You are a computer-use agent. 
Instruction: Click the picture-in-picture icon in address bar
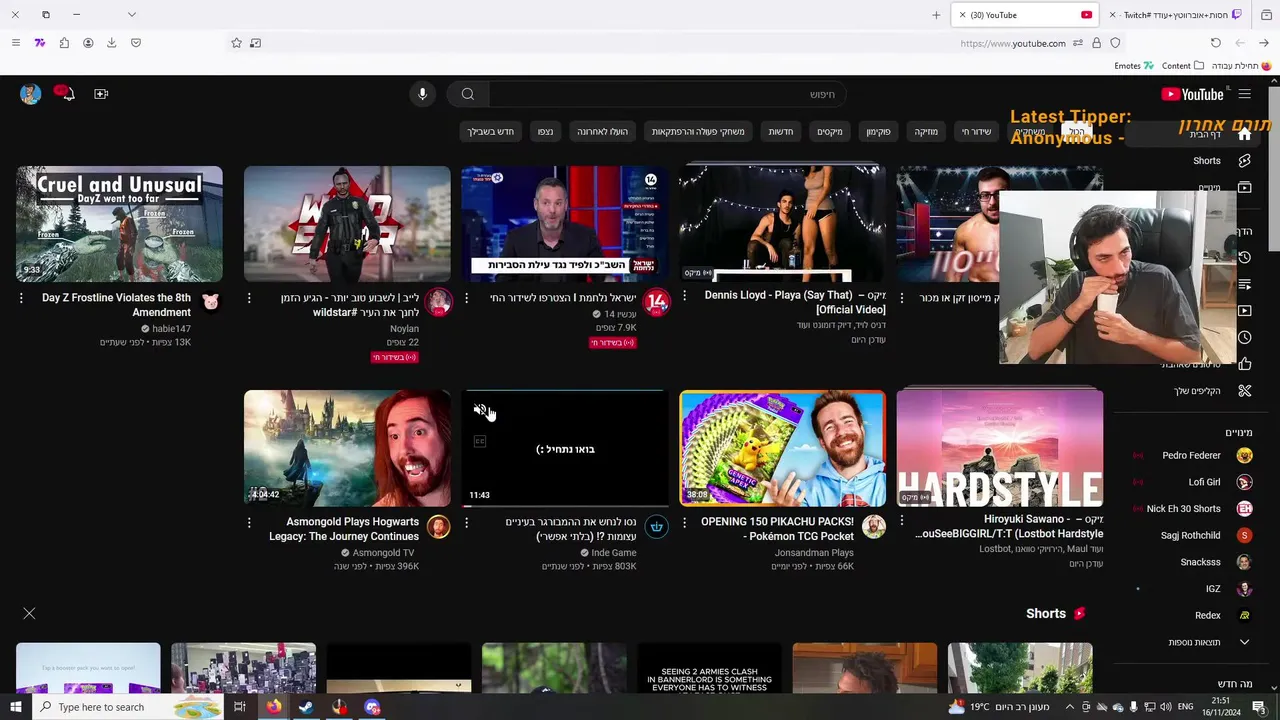click(x=256, y=43)
